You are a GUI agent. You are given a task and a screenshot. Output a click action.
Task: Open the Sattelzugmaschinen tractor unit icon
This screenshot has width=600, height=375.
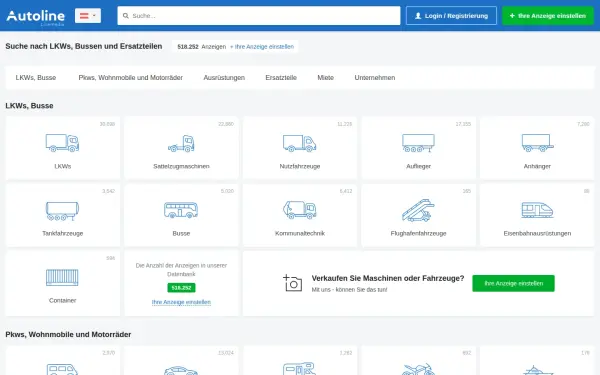[x=181, y=143]
